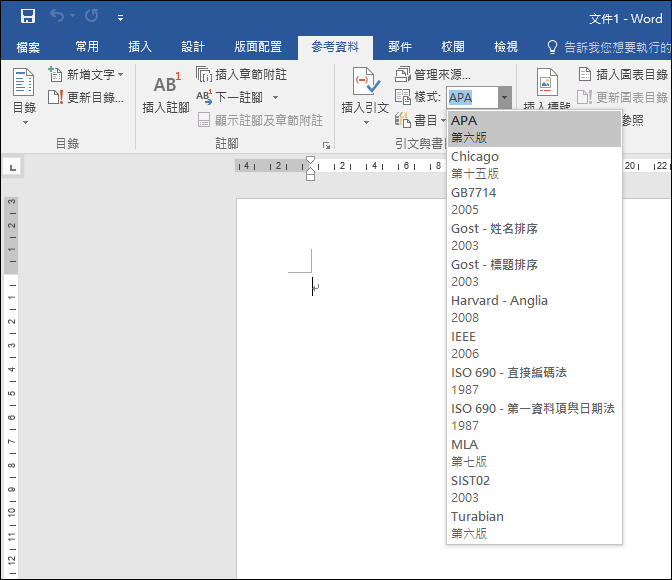Click the text cursor in document page
672x580 pixels.
(313, 286)
